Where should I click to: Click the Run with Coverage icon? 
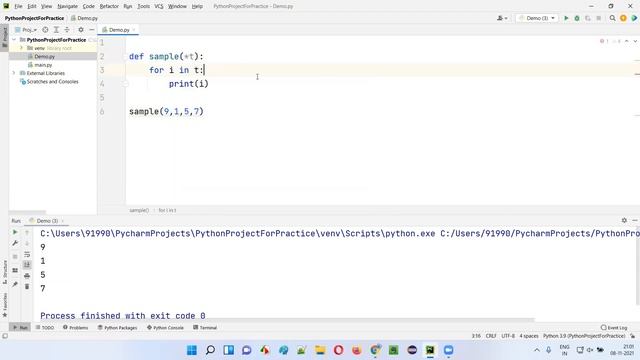(588, 18)
